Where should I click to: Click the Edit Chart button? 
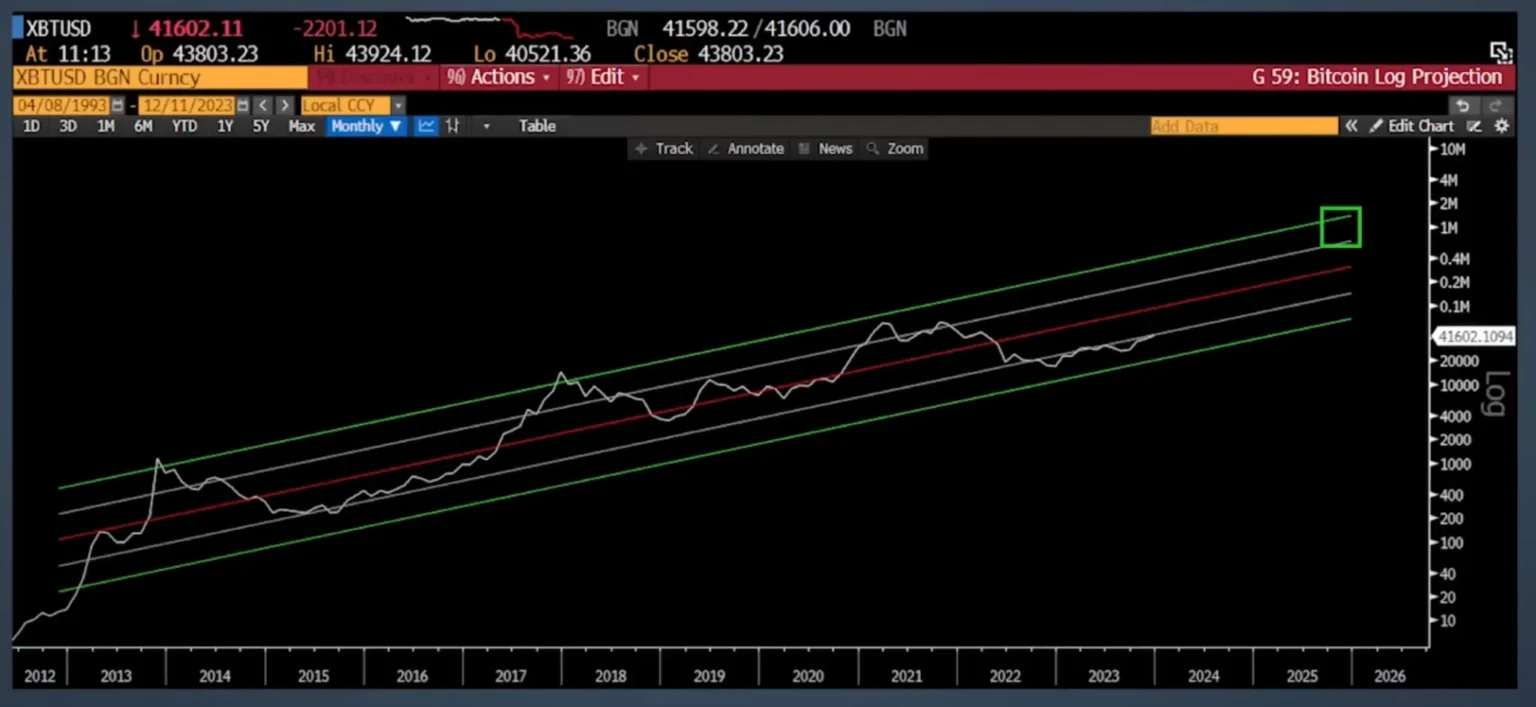coord(1411,126)
